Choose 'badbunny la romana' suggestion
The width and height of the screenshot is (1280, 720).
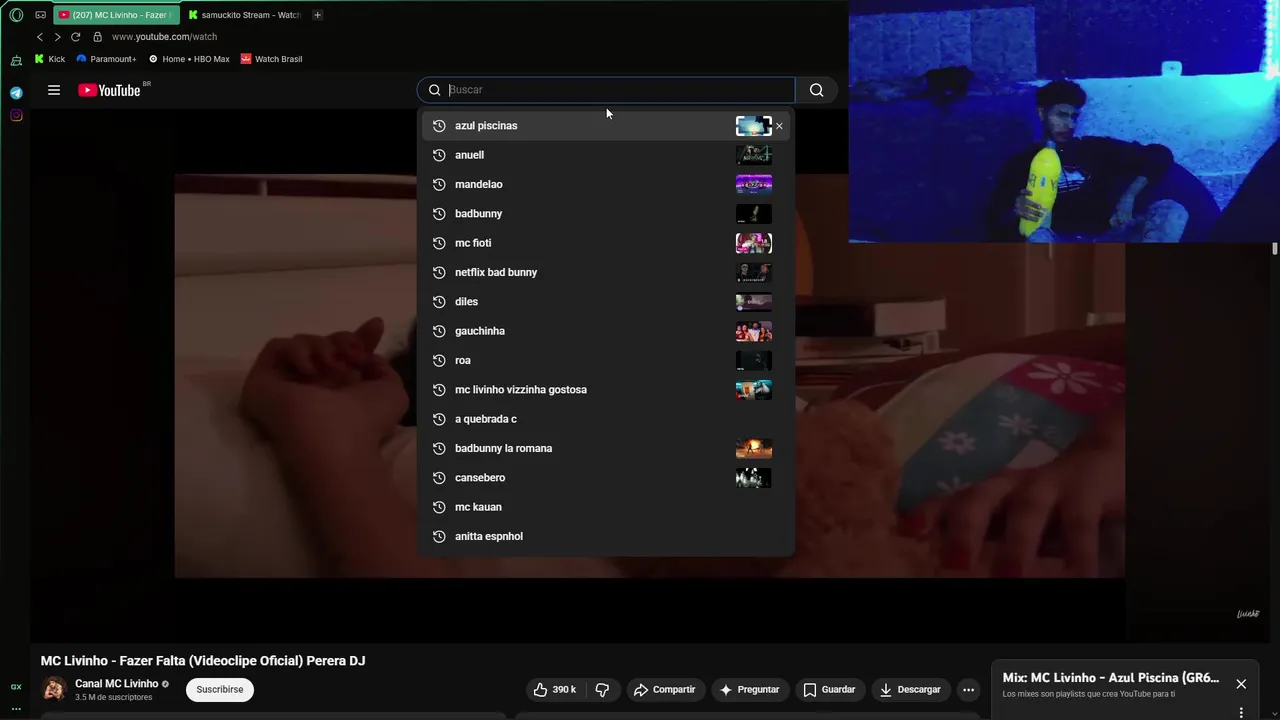pyautogui.click(x=605, y=448)
